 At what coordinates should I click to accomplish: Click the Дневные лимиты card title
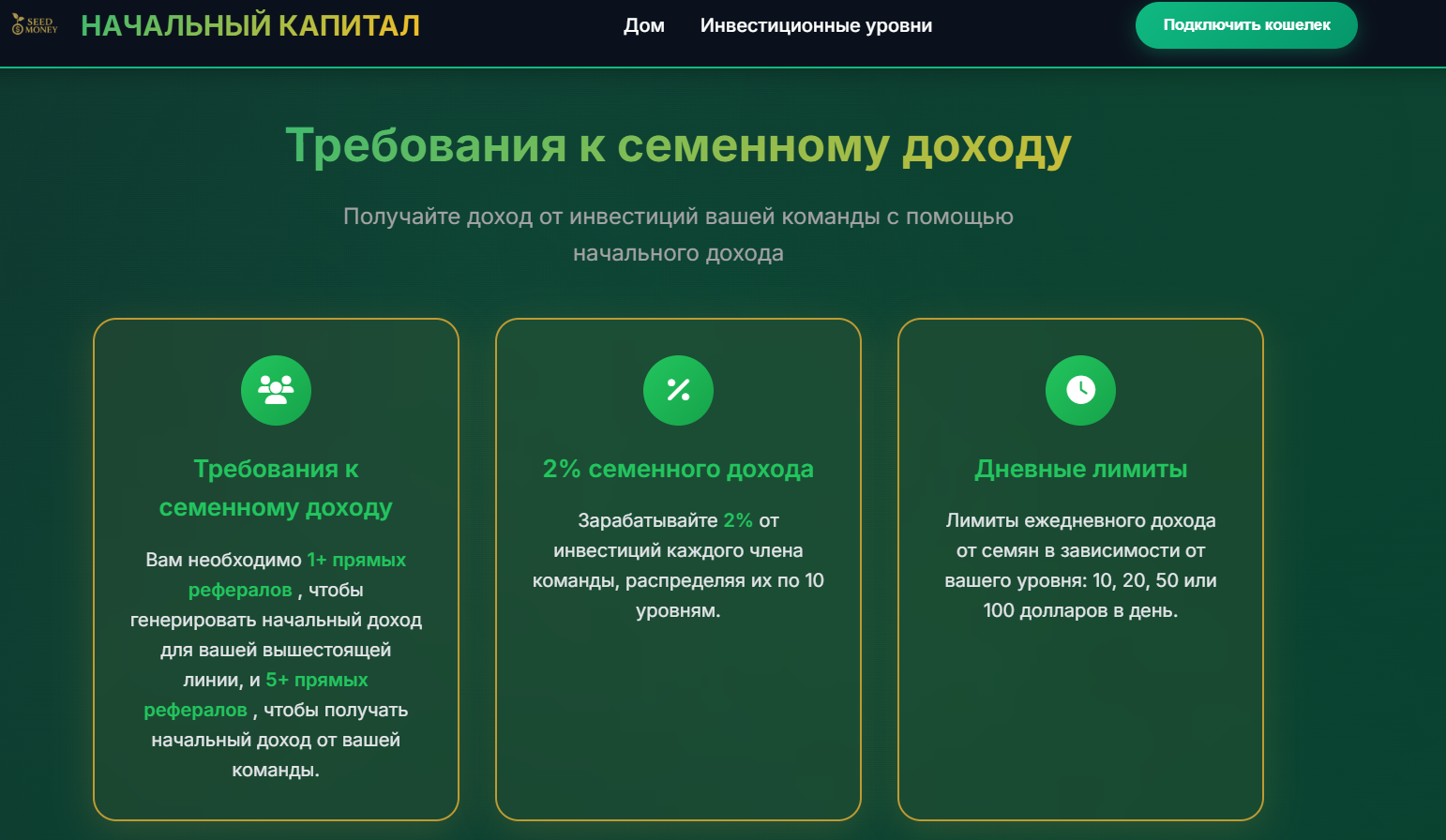click(x=1080, y=468)
